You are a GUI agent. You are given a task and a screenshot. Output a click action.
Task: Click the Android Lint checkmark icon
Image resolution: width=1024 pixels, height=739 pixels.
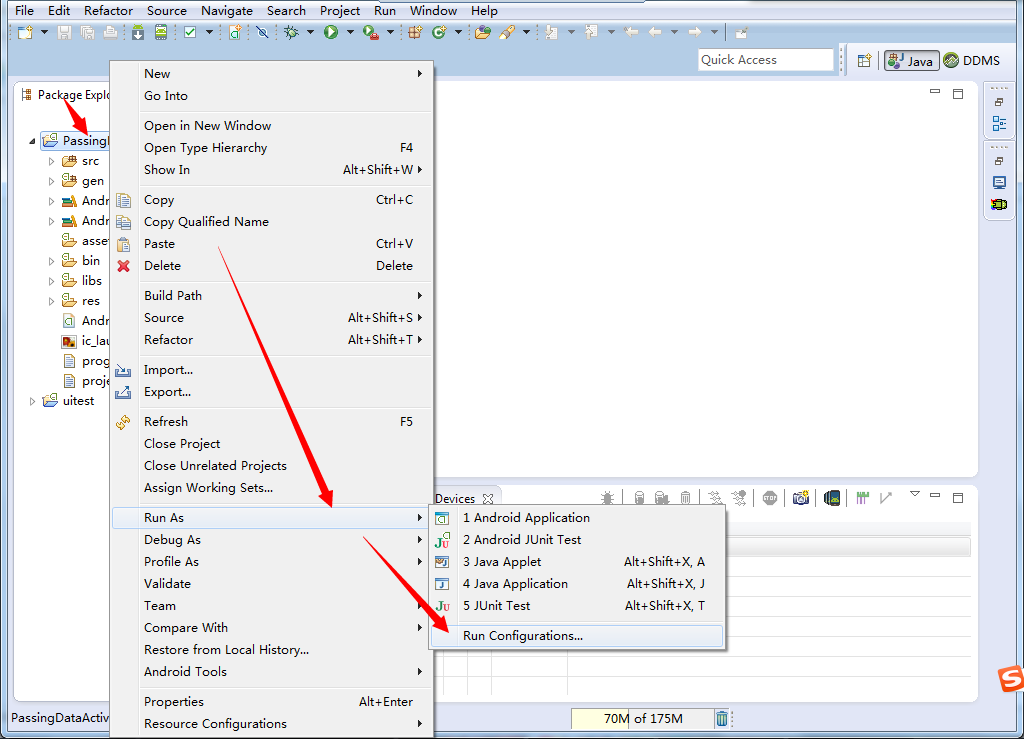(190, 32)
